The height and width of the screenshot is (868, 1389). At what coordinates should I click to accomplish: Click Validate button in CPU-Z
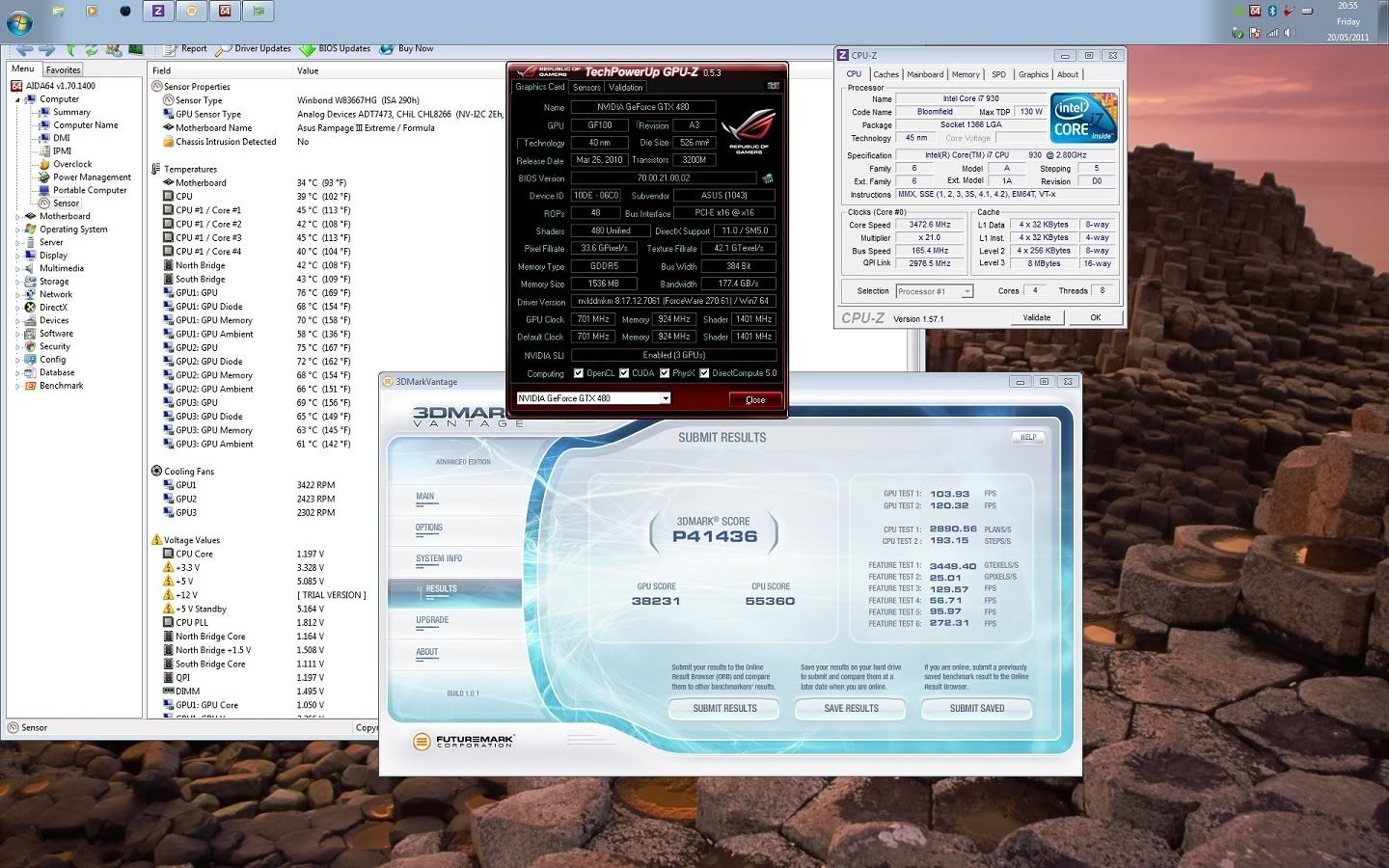coord(1037,317)
